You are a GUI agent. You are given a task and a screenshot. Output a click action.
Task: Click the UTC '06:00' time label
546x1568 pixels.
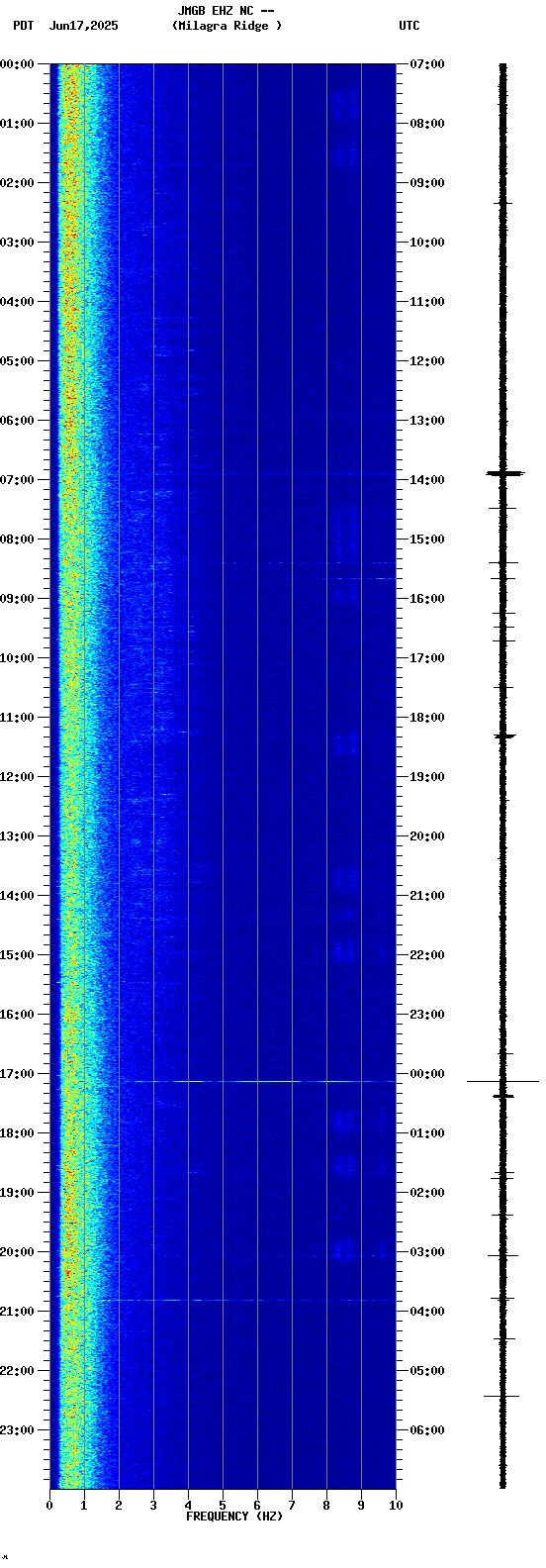click(427, 1430)
